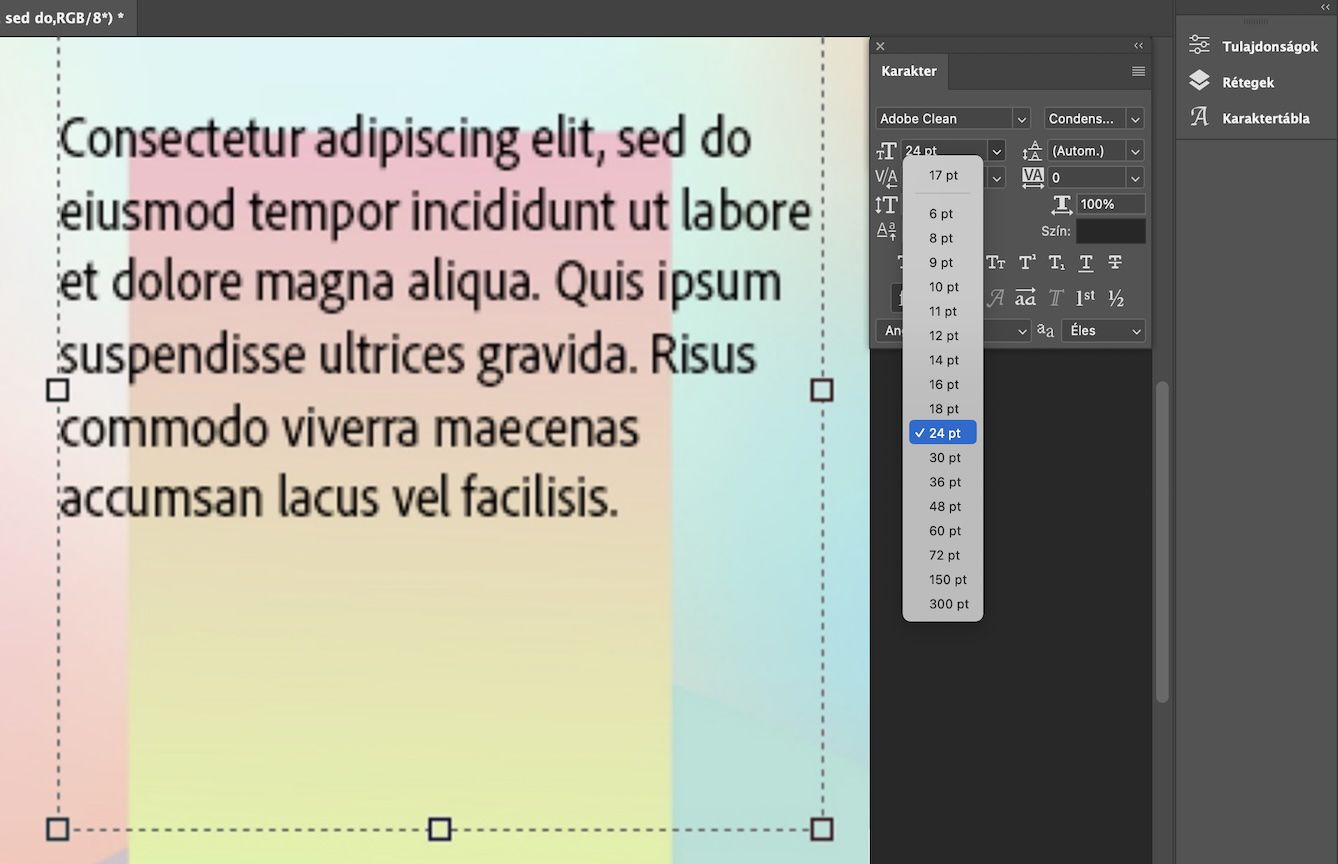Click the word 'Consectetur' in the canvas text
1338x864 pixels.
pos(183,139)
